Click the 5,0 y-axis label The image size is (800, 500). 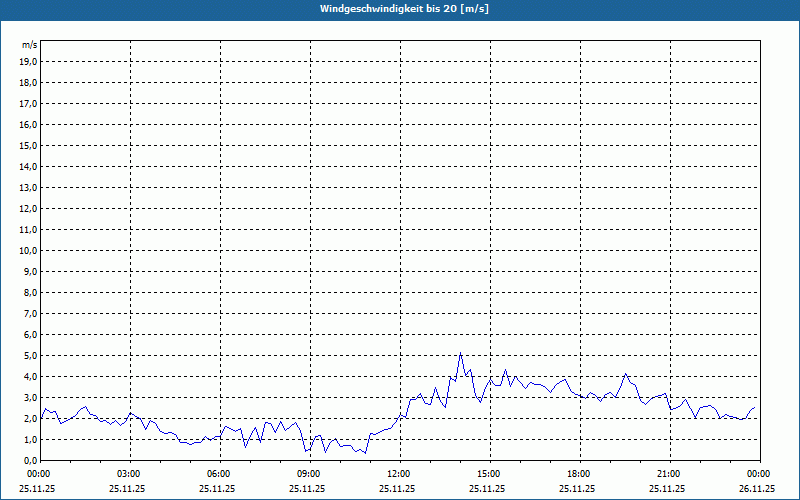click(x=30, y=355)
